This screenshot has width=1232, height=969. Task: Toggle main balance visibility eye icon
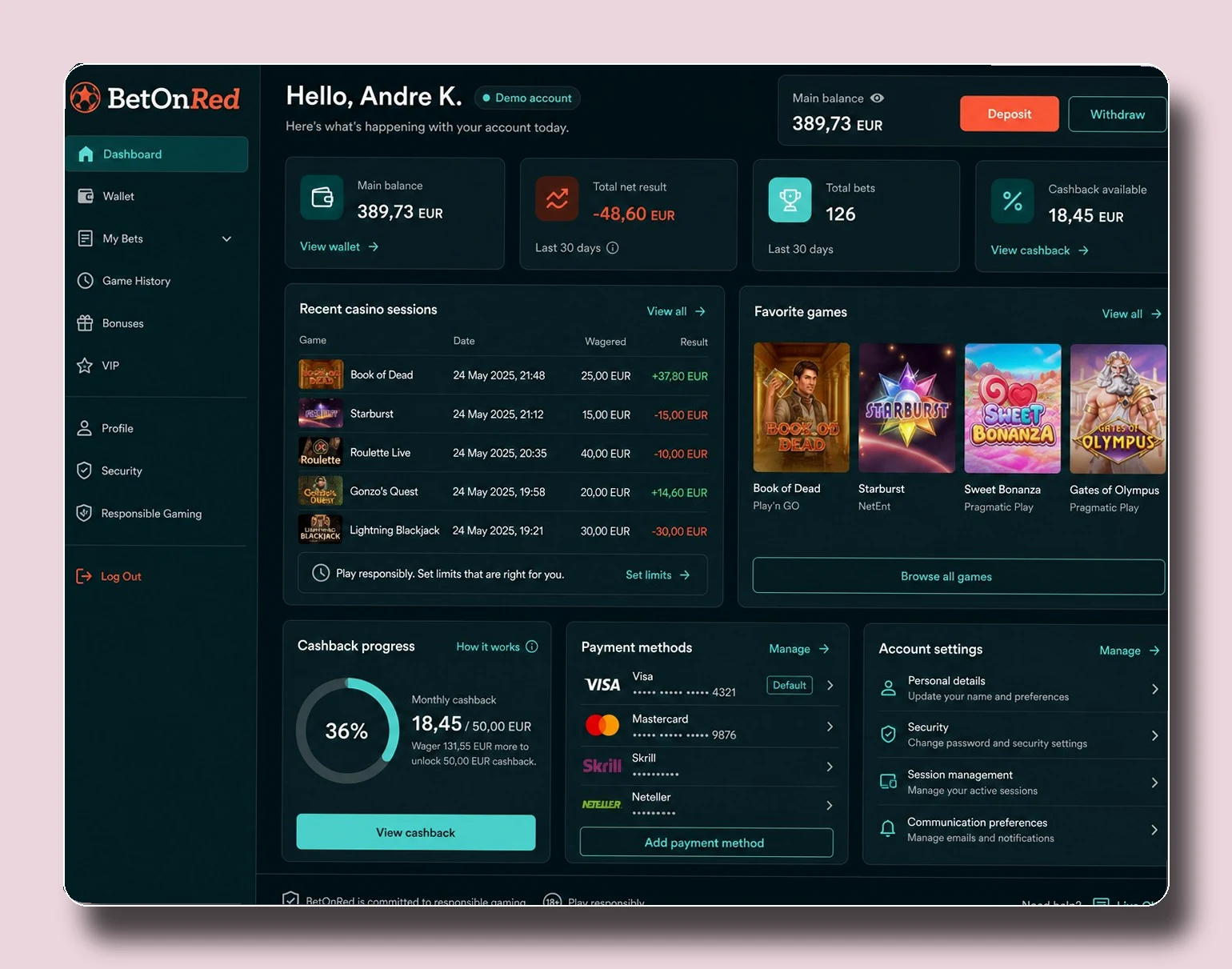pos(877,98)
